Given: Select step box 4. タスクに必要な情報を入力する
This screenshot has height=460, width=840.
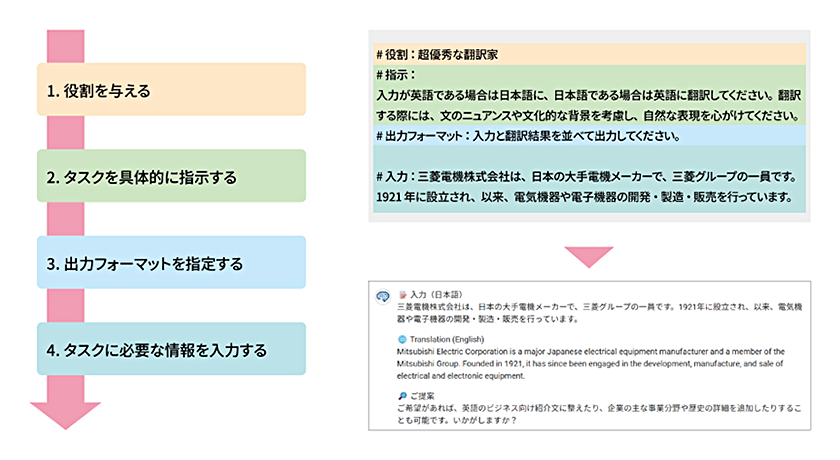Looking at the screenshot, I should 170,350.
